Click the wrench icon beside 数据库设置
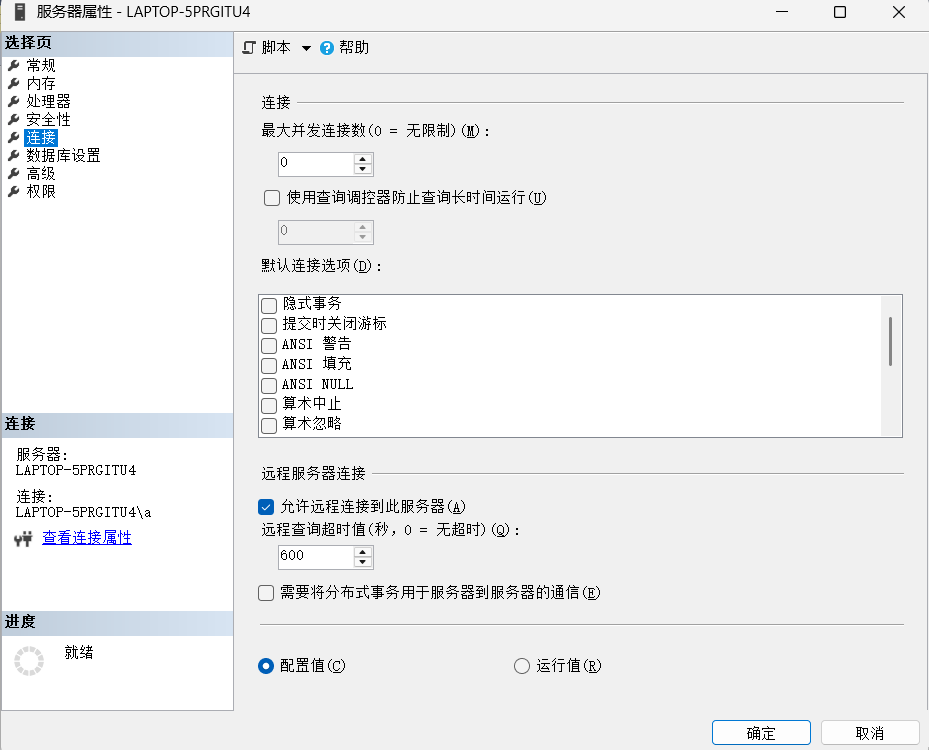This screenshot has width=929, height=750. (14, 156)
